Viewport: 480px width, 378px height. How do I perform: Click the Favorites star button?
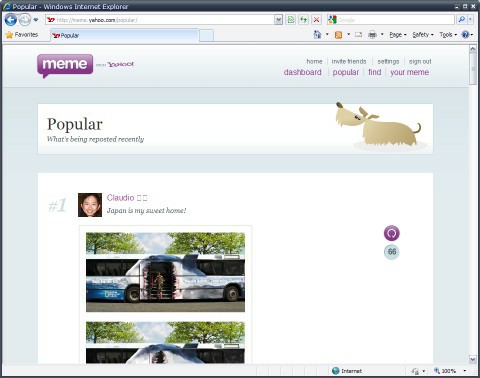click(22, 35)
